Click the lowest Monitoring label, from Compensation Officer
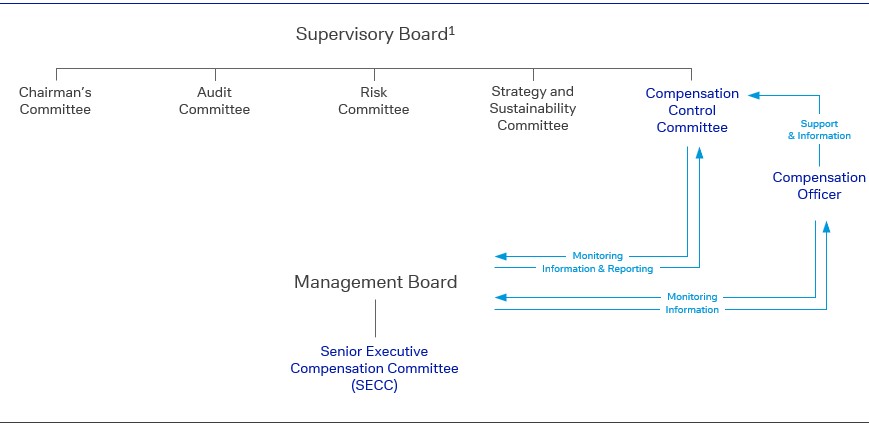The height and width of the screenshot is (426, 869). point(692,297)
